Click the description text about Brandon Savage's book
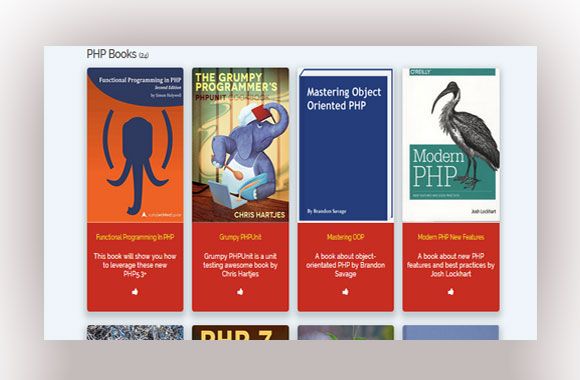The width and height of the screenshot is (580, 380). coord(345,265)
